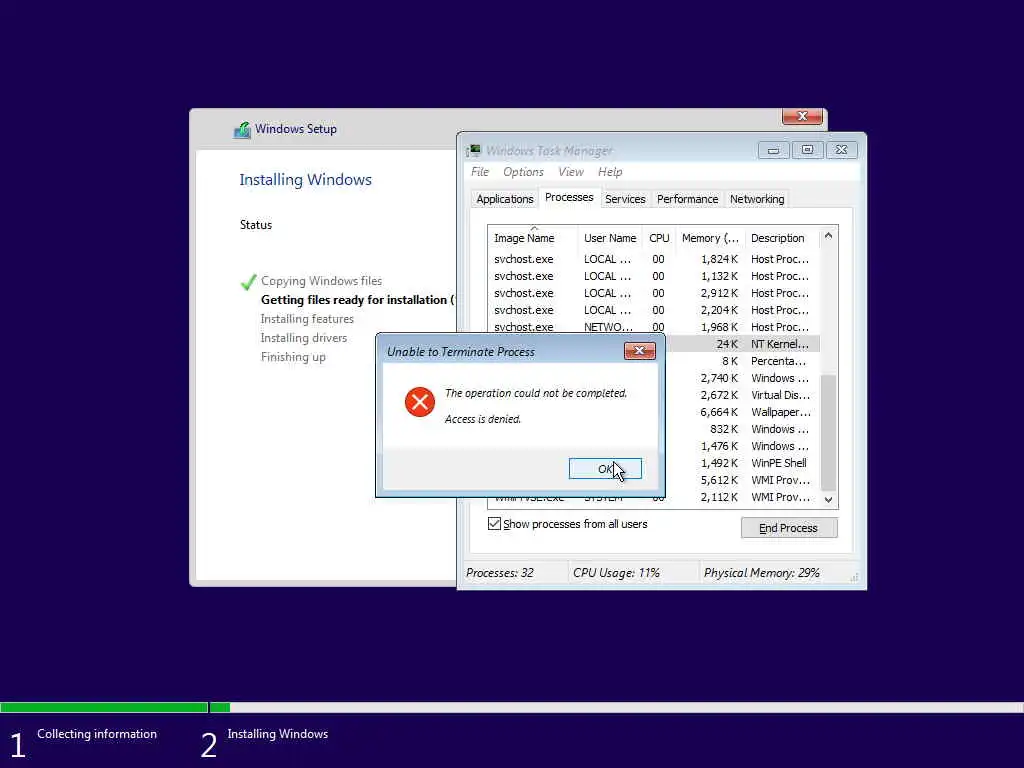Sort by CPU column header
The image size is (1024, 768).
[x=659, y=238]
